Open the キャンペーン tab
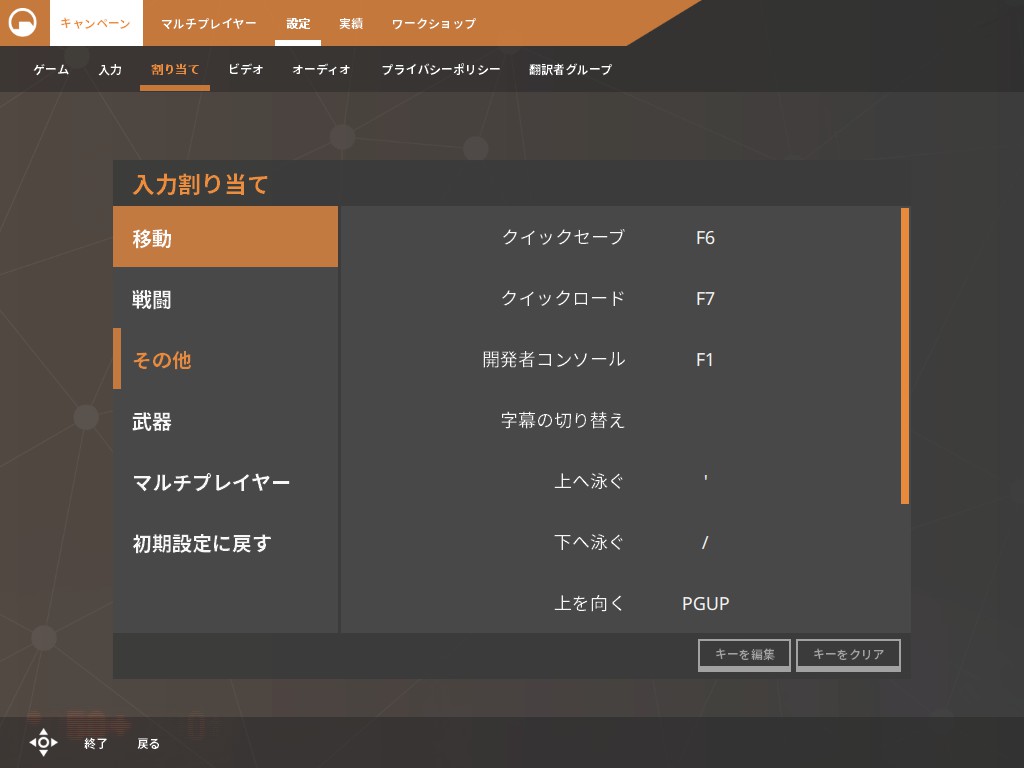1024x768 pixels. tap(96, 23)
